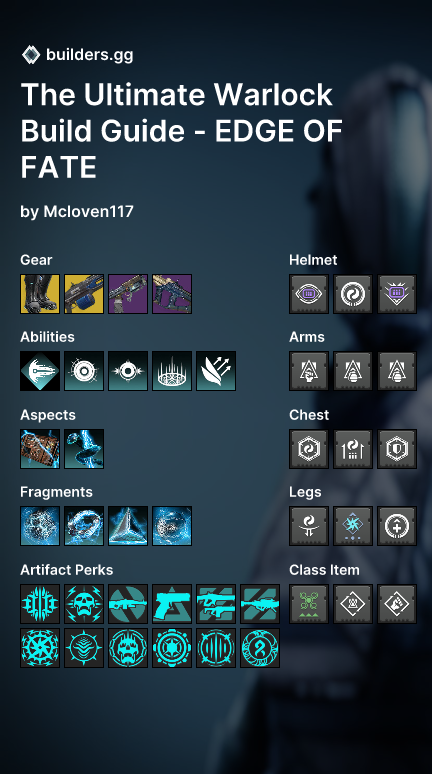Select the exotic boots gear icon
The image size is (432, 774).
pos(40,294)
